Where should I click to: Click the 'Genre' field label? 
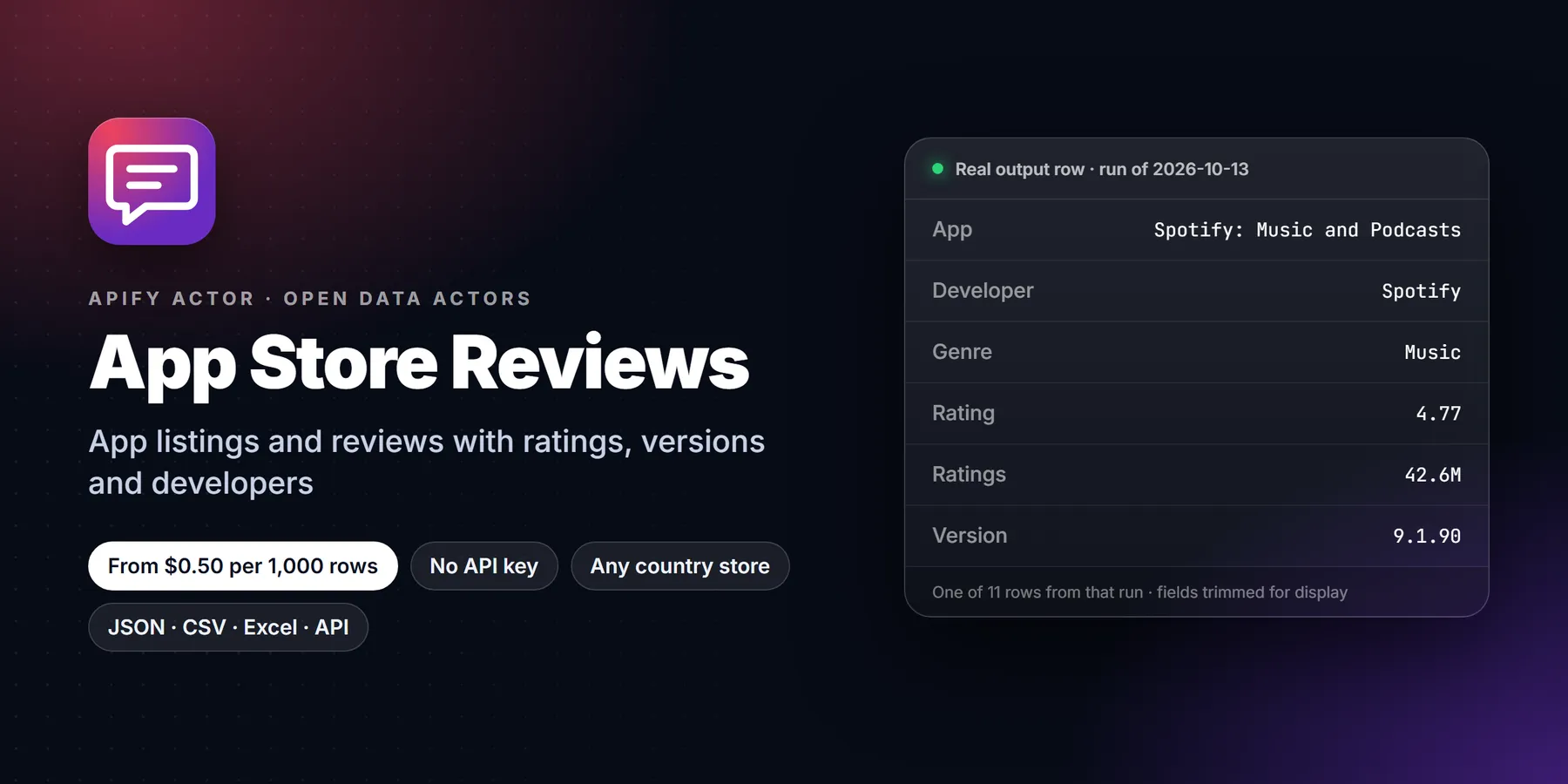pos(962,352)
